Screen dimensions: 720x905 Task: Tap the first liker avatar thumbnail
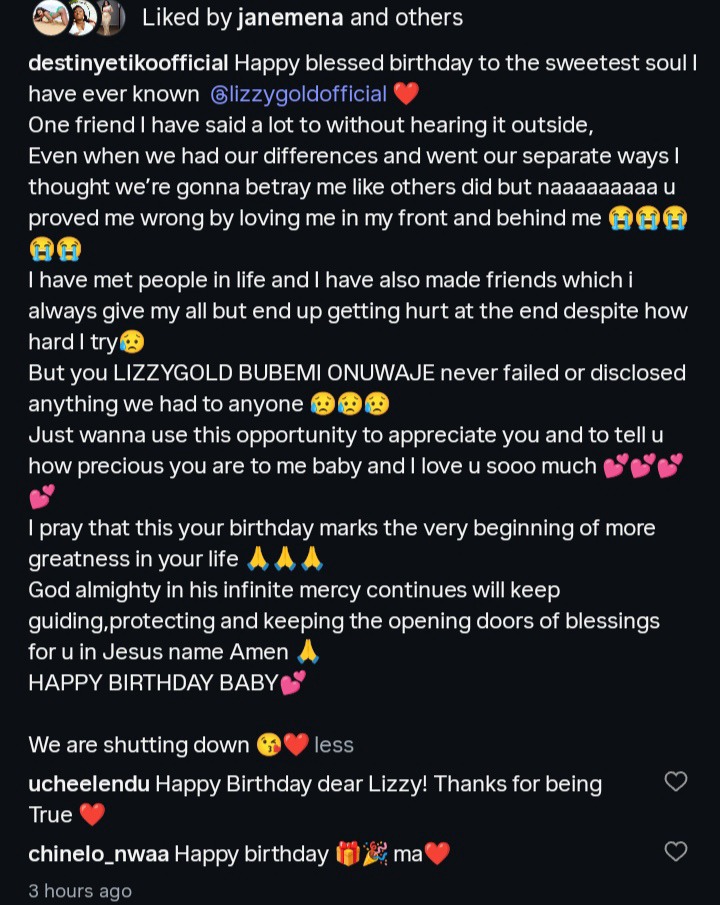tap(49, 17)
